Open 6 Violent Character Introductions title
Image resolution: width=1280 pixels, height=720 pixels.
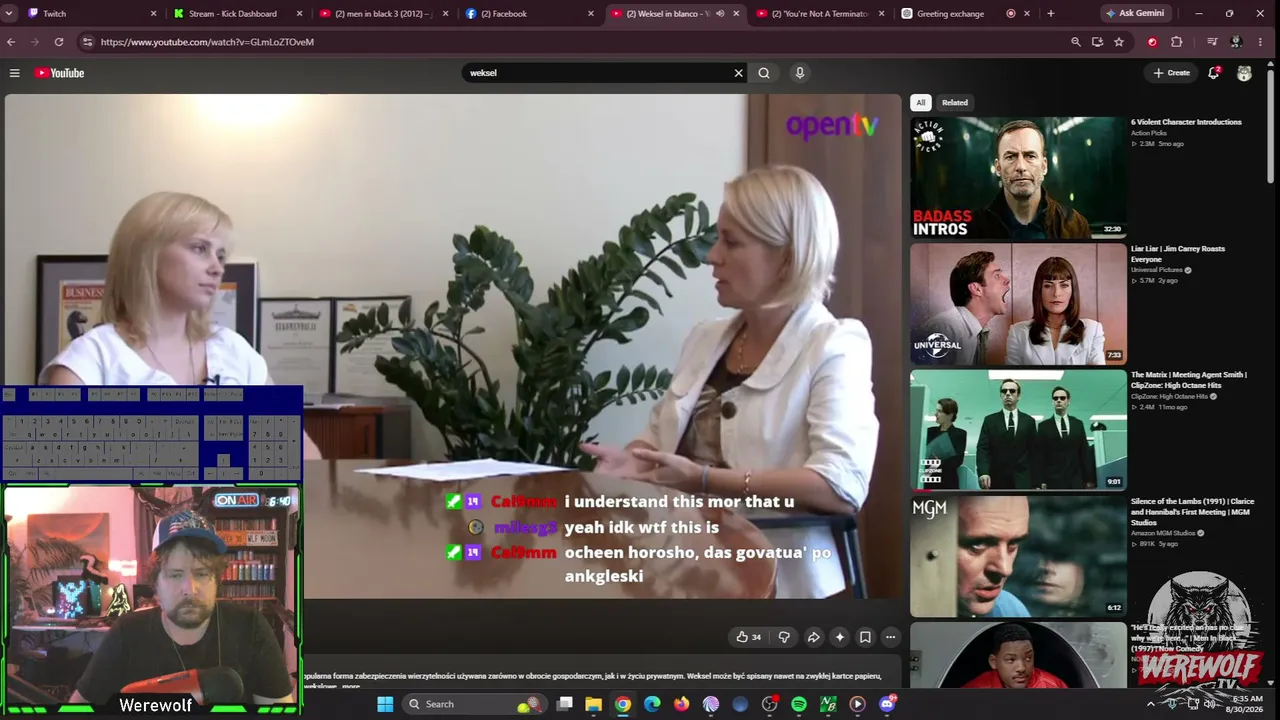click(x=1186, y=122)
